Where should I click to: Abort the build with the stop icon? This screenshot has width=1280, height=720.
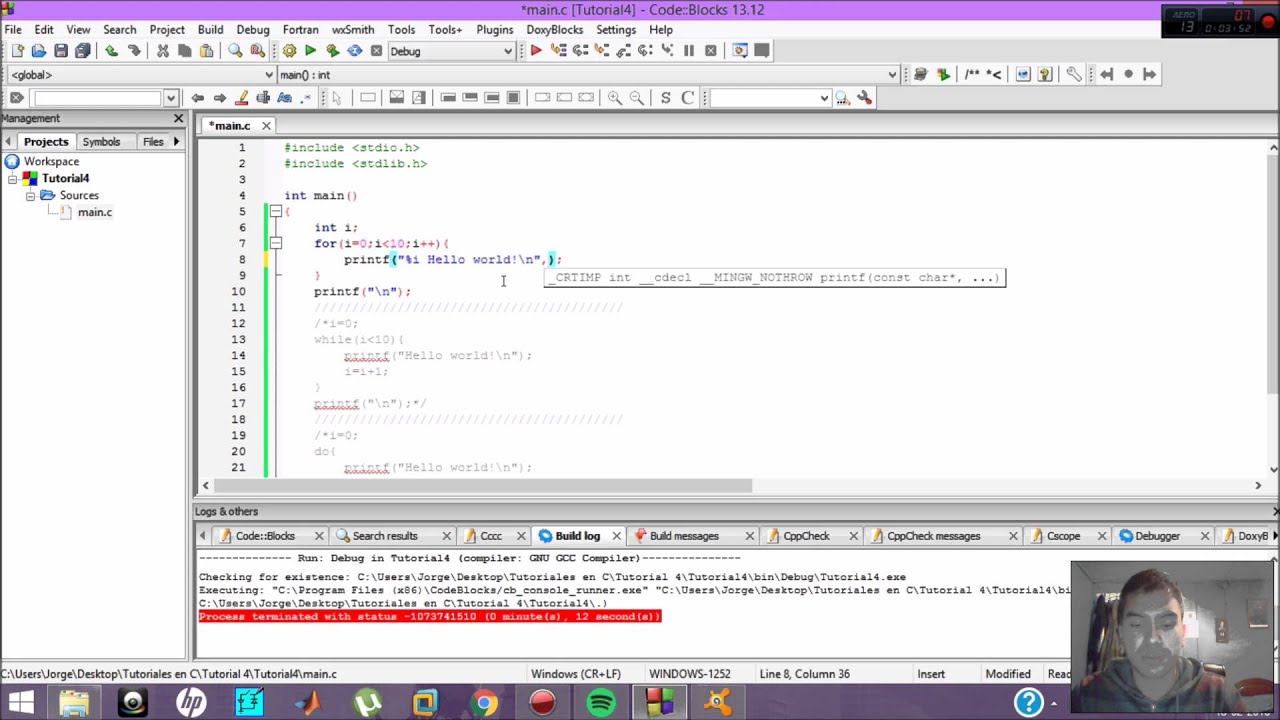coord(377,51)
